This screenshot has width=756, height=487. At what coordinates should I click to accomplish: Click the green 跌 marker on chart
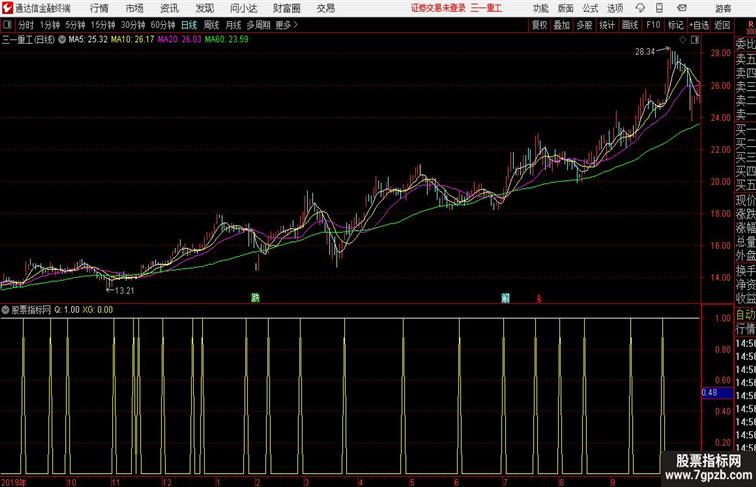coord(256,298)
